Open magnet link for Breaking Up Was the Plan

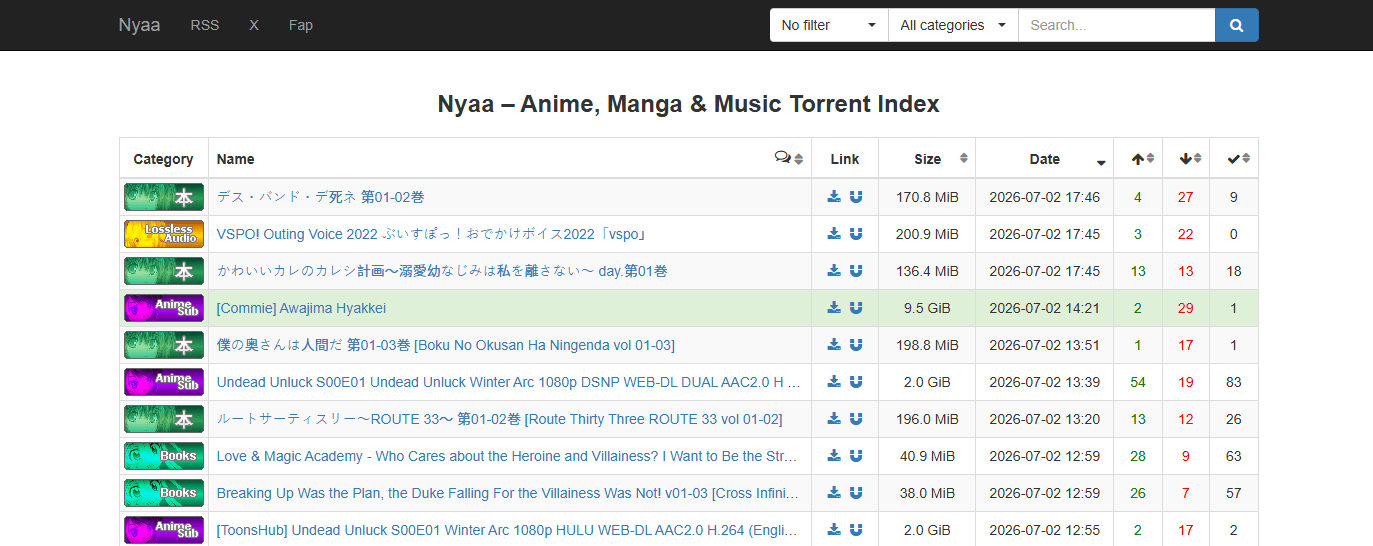pos(856,493)
